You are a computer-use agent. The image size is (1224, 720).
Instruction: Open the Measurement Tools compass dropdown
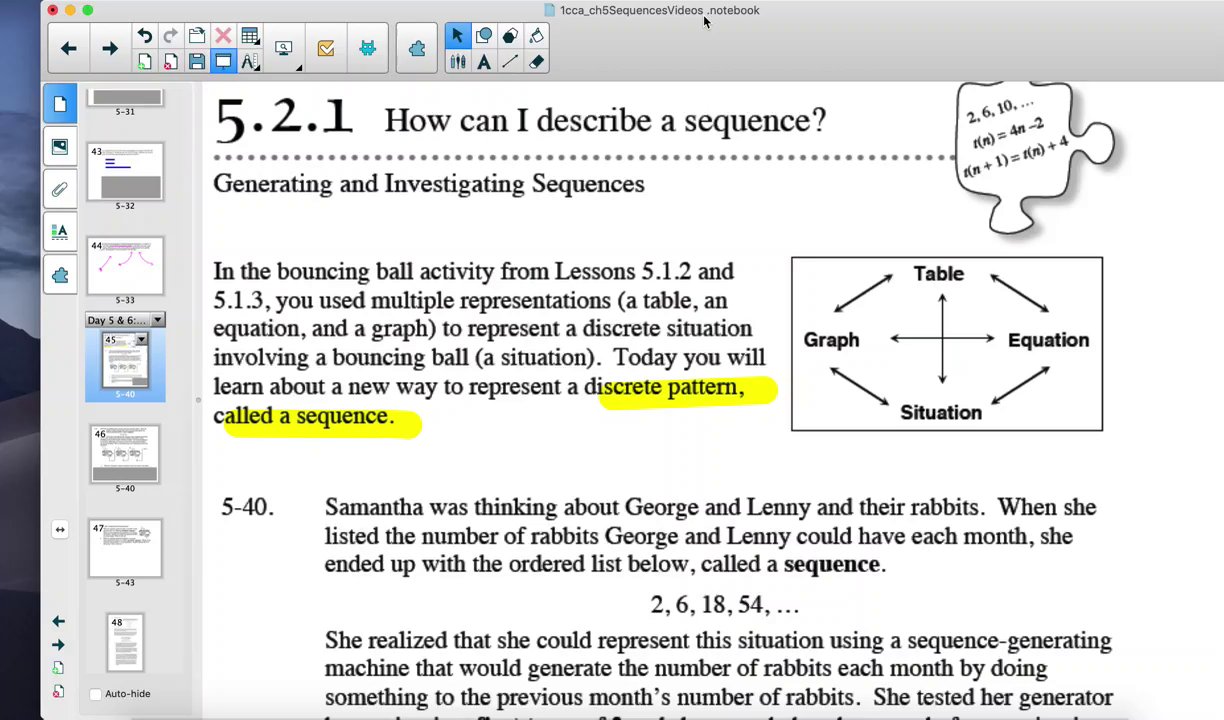[250, 62]
